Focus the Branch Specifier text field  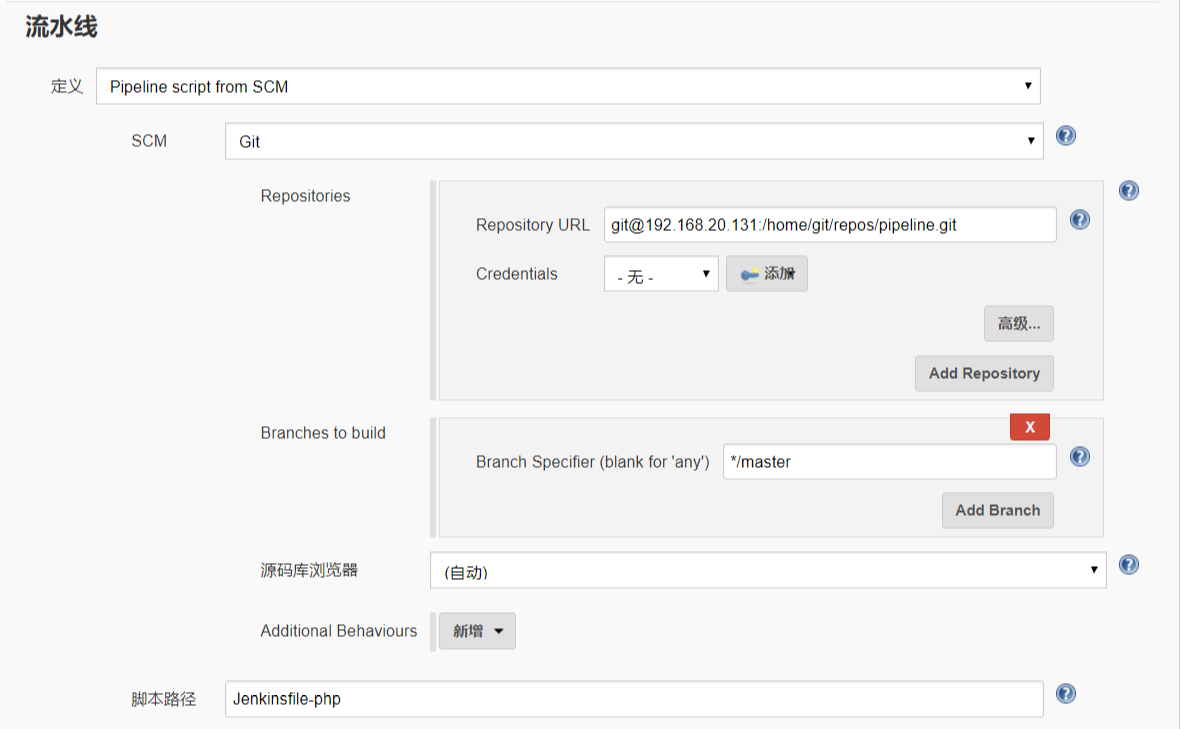[x=887, y=462]
